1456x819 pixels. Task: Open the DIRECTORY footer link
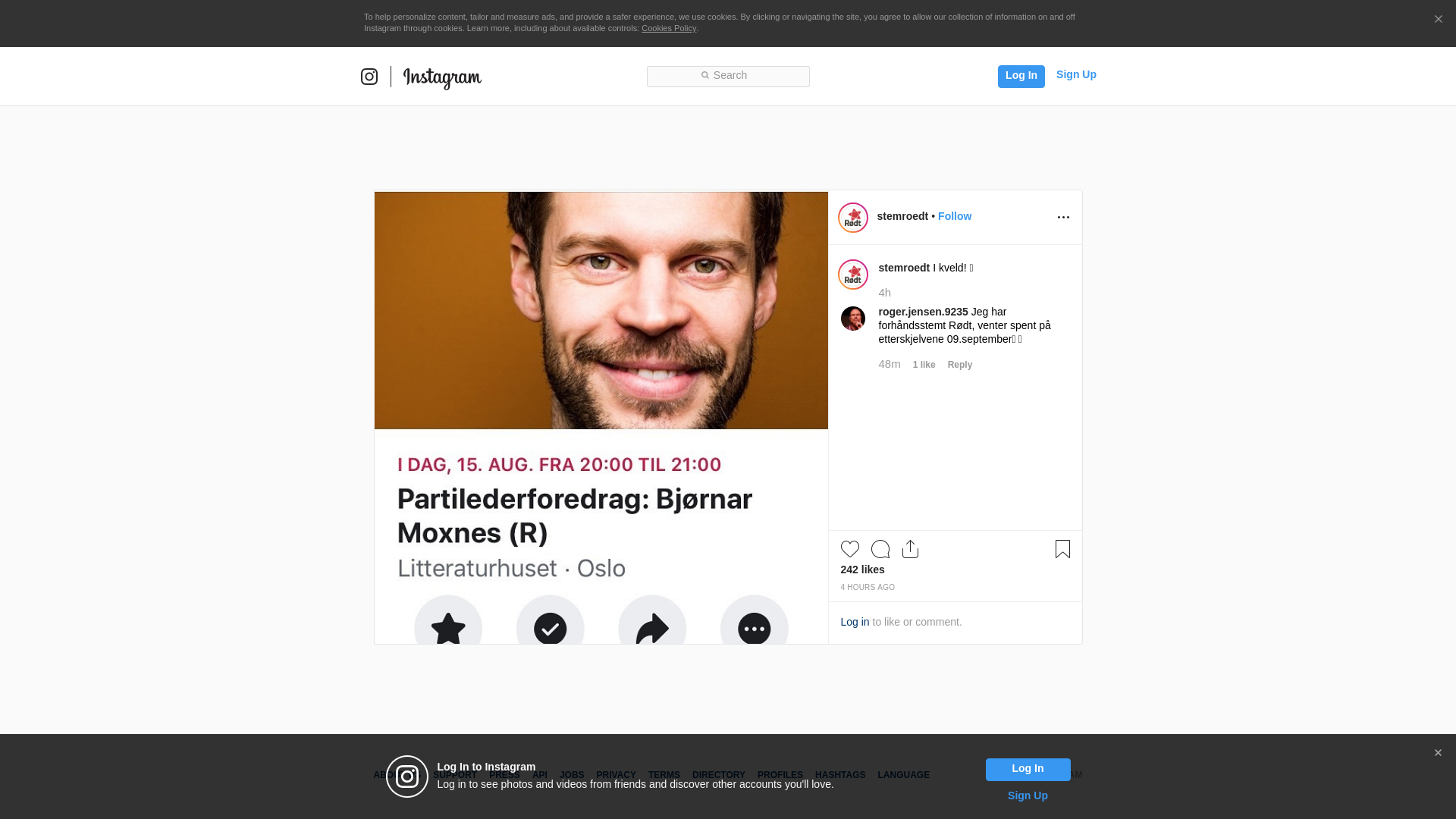(x=719, y=775)
